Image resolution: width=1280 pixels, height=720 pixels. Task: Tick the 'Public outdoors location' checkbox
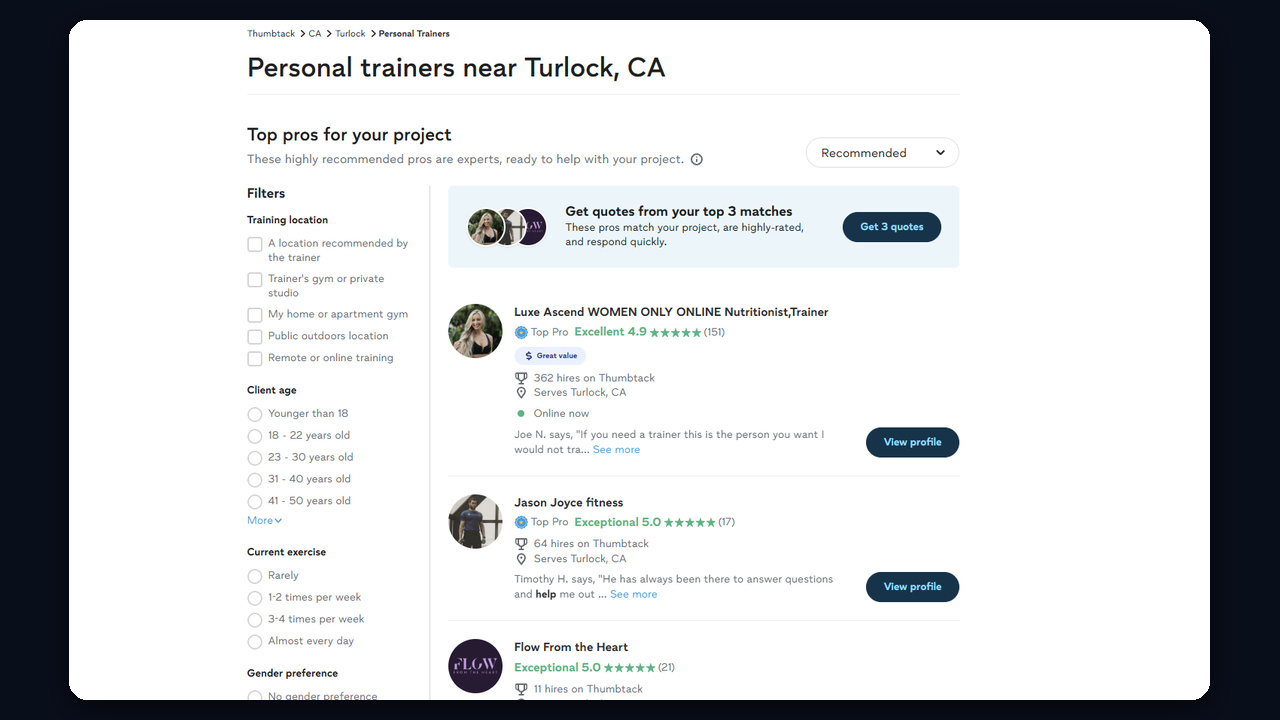255,337
